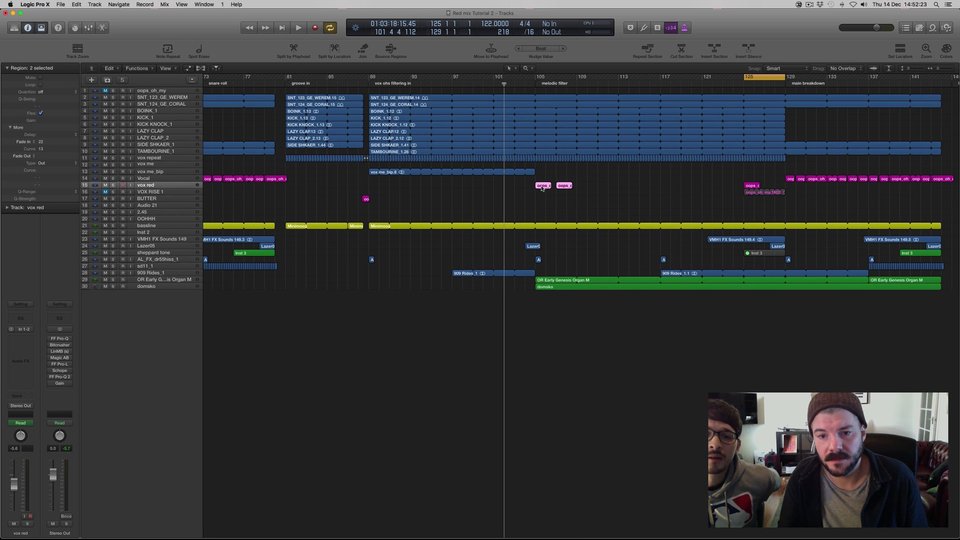Click the Play transport button

tap(298, 28)
